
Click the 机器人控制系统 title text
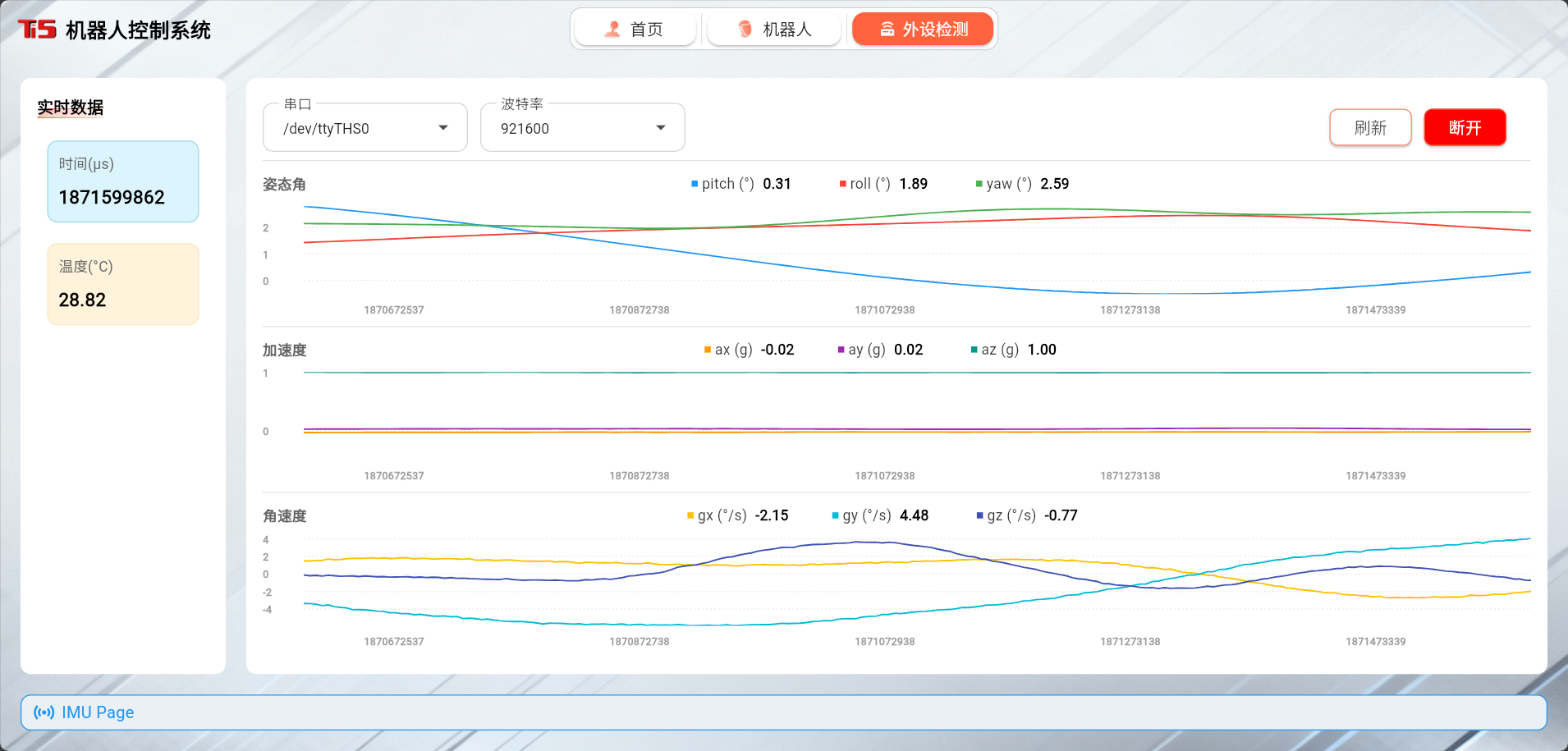pos(138,30)
